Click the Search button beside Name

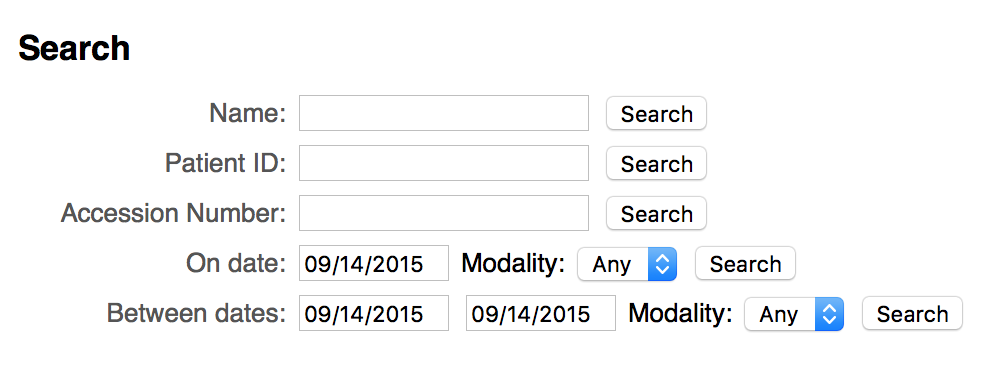[x=656, y=113]
